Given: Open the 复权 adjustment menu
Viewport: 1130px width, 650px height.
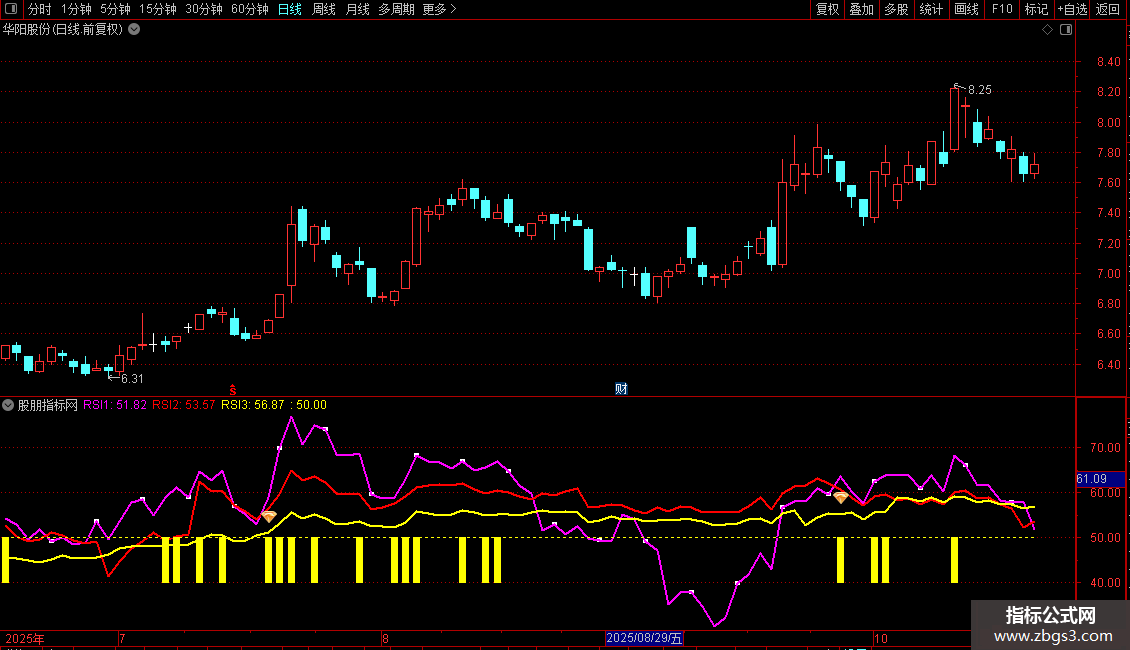Looking at the screenshot, I should [827, 9].
